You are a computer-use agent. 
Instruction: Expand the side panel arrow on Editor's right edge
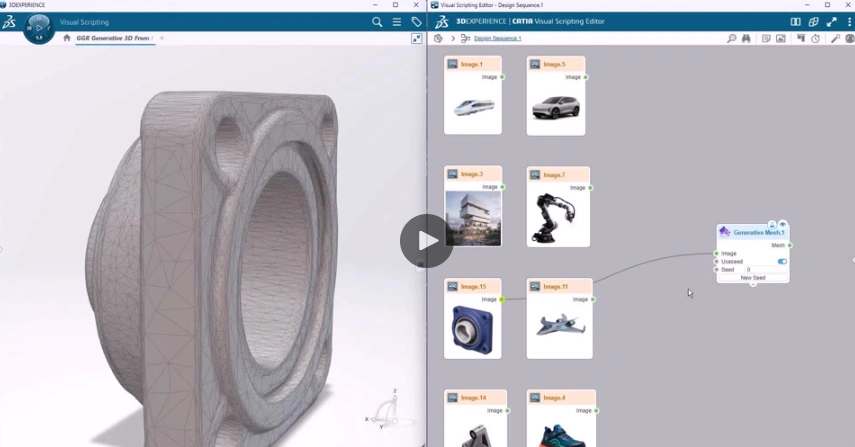coord(852,260)
